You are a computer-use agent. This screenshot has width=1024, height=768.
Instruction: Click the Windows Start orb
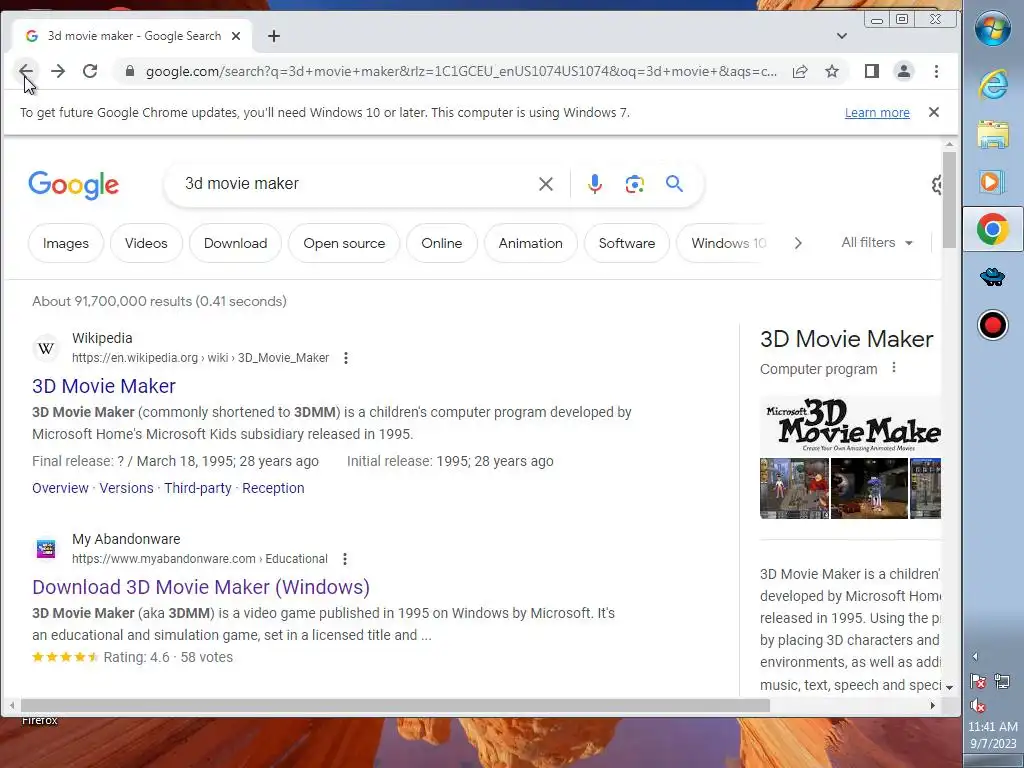coord(993,29)
